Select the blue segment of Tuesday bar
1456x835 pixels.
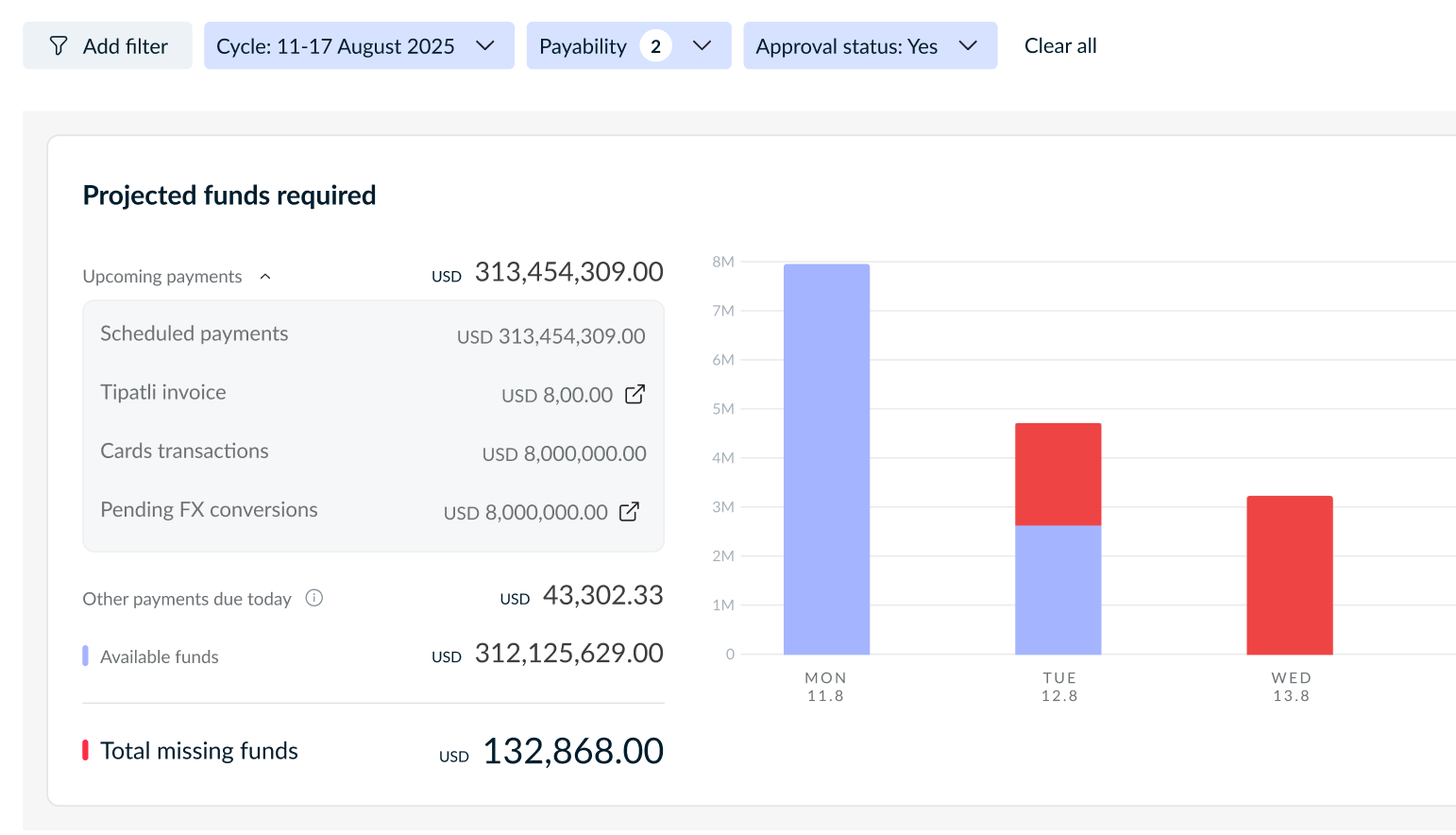coord(1058,589)
